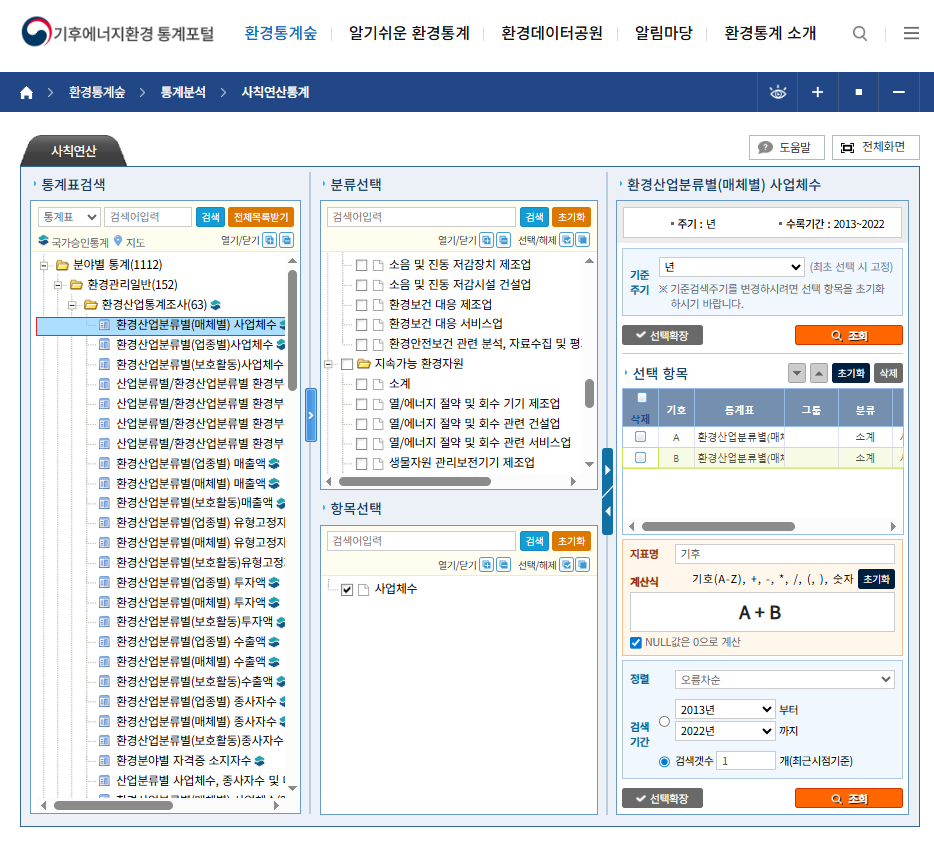The height and width of the screenshot is (844, 934).
Task: Click the eye accessibility icon in the blue bar
Action: tap(778, 93)
